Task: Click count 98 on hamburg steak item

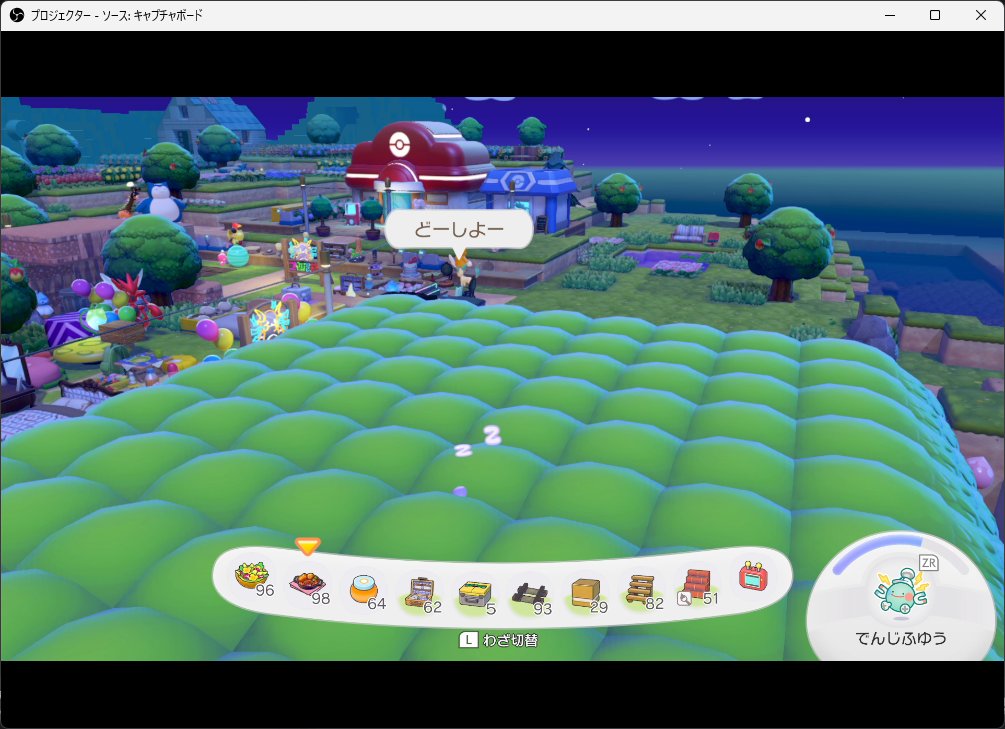Action: click(x=320, y=598)
